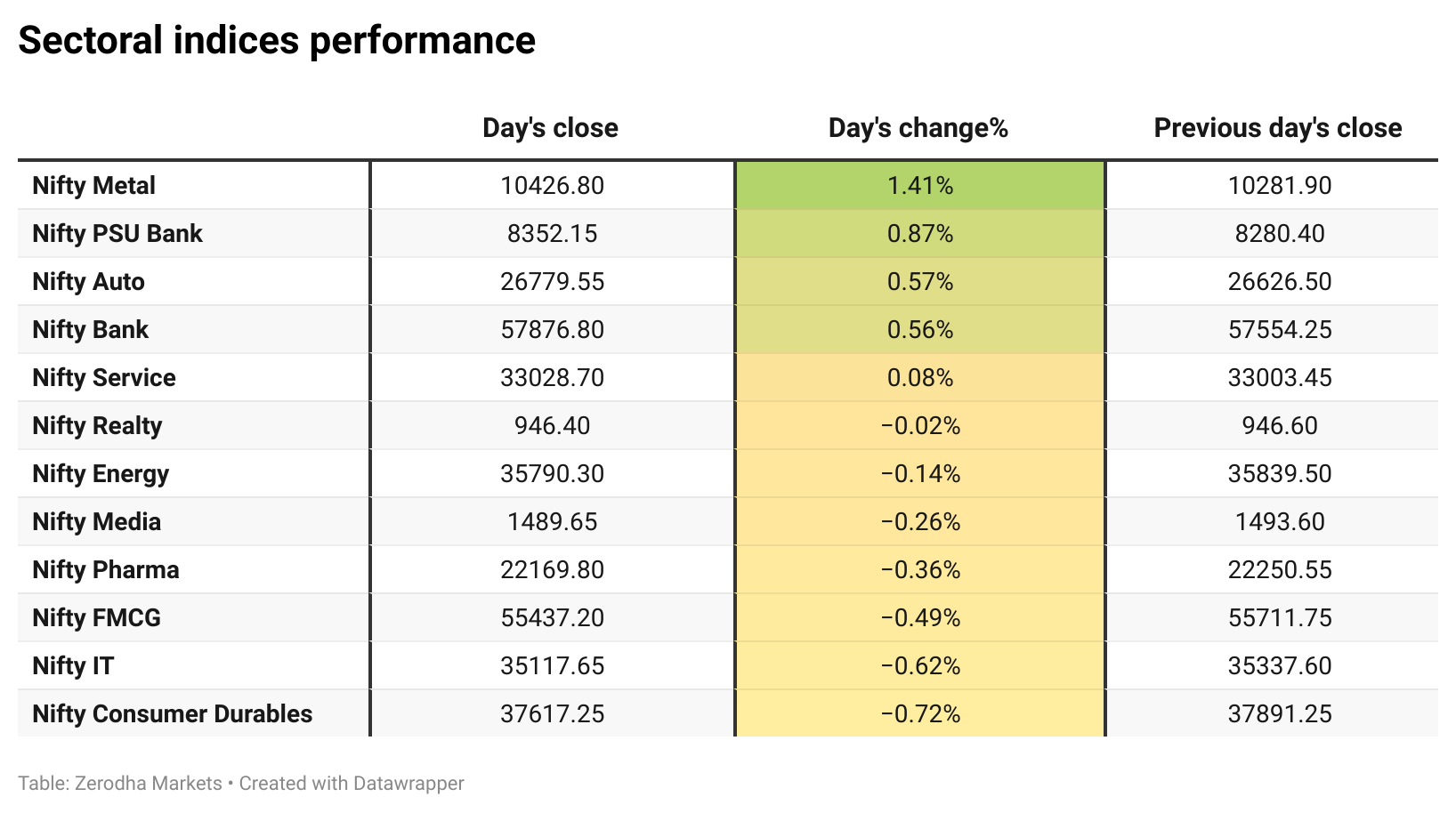Click Nifty Pharma day's close 22169.80
Screen dimensions: 1456x813
tap(552, 569)
